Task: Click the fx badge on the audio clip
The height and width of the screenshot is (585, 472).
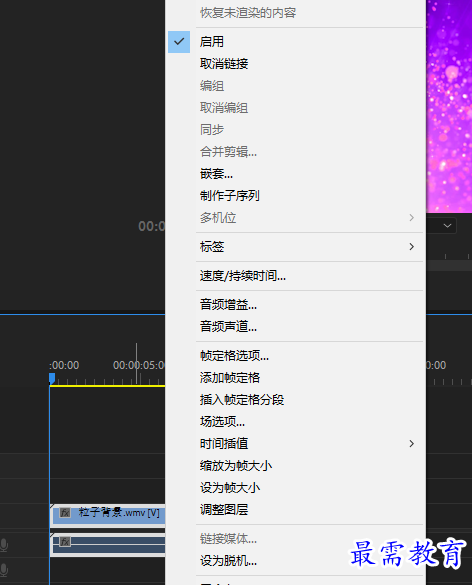Action: 65,541
